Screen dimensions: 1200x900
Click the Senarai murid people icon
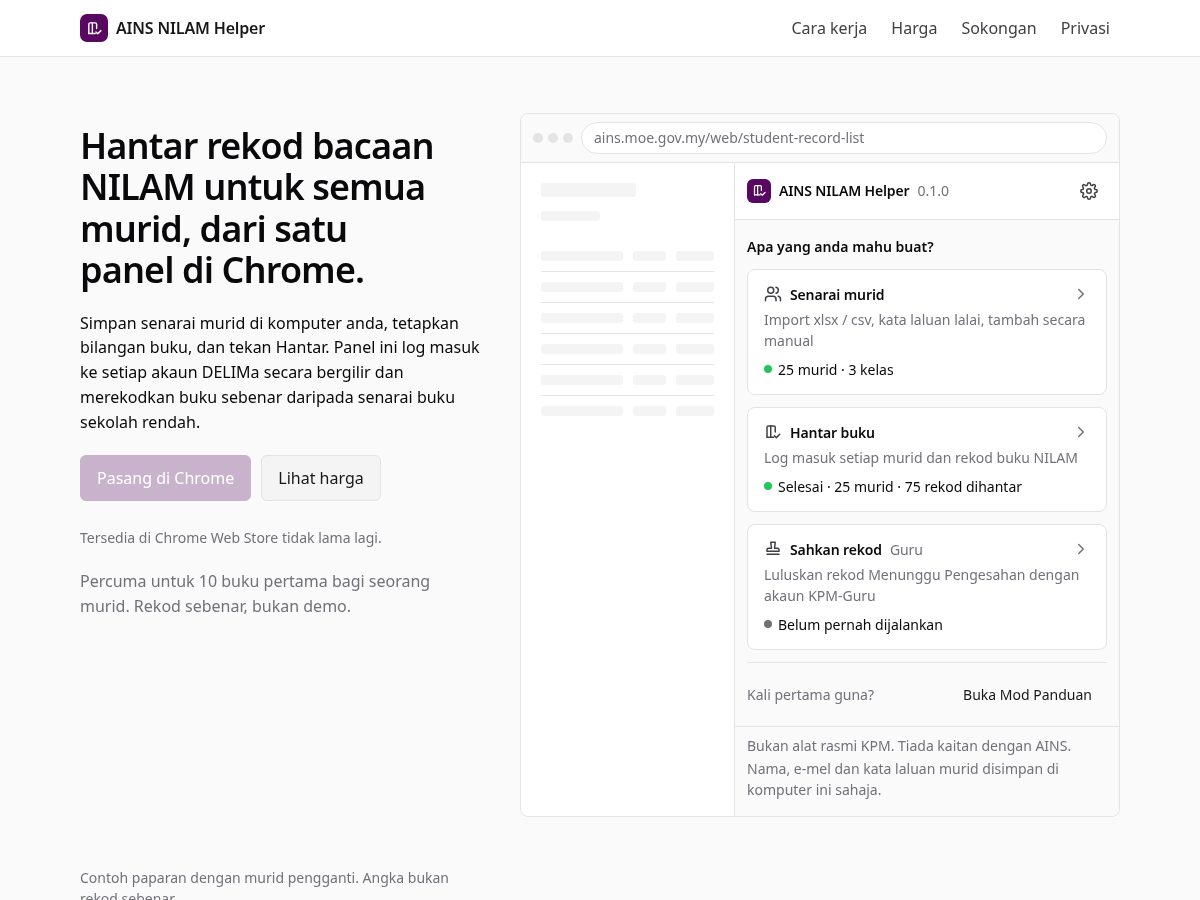[773, 294]
